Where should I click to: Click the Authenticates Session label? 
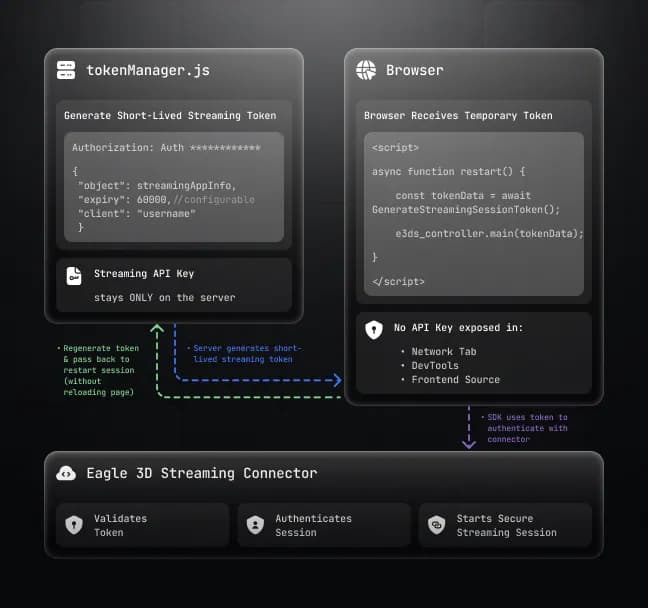point(313,525)
